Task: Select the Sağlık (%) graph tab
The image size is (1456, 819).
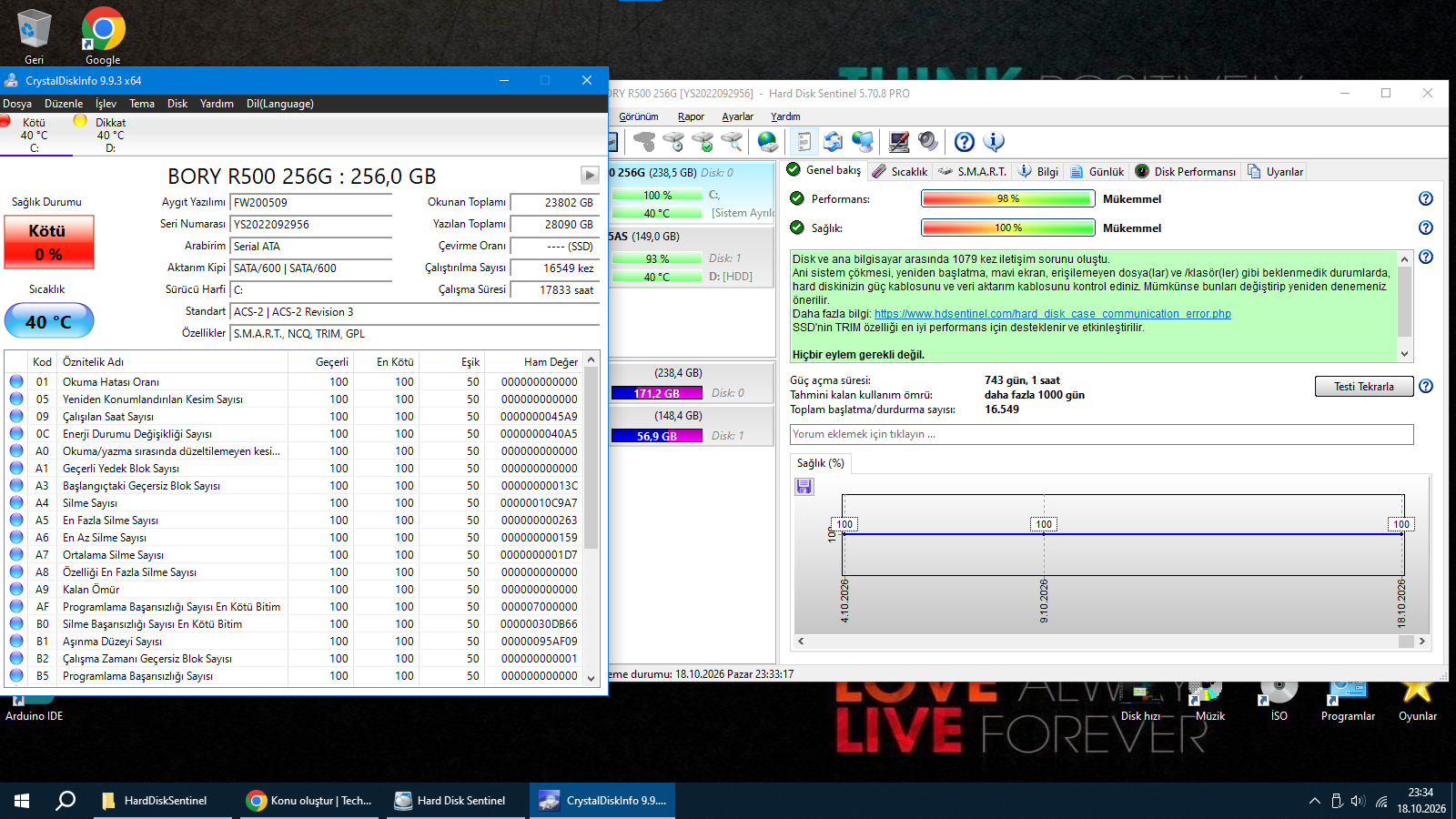Action: click(820, 463)
